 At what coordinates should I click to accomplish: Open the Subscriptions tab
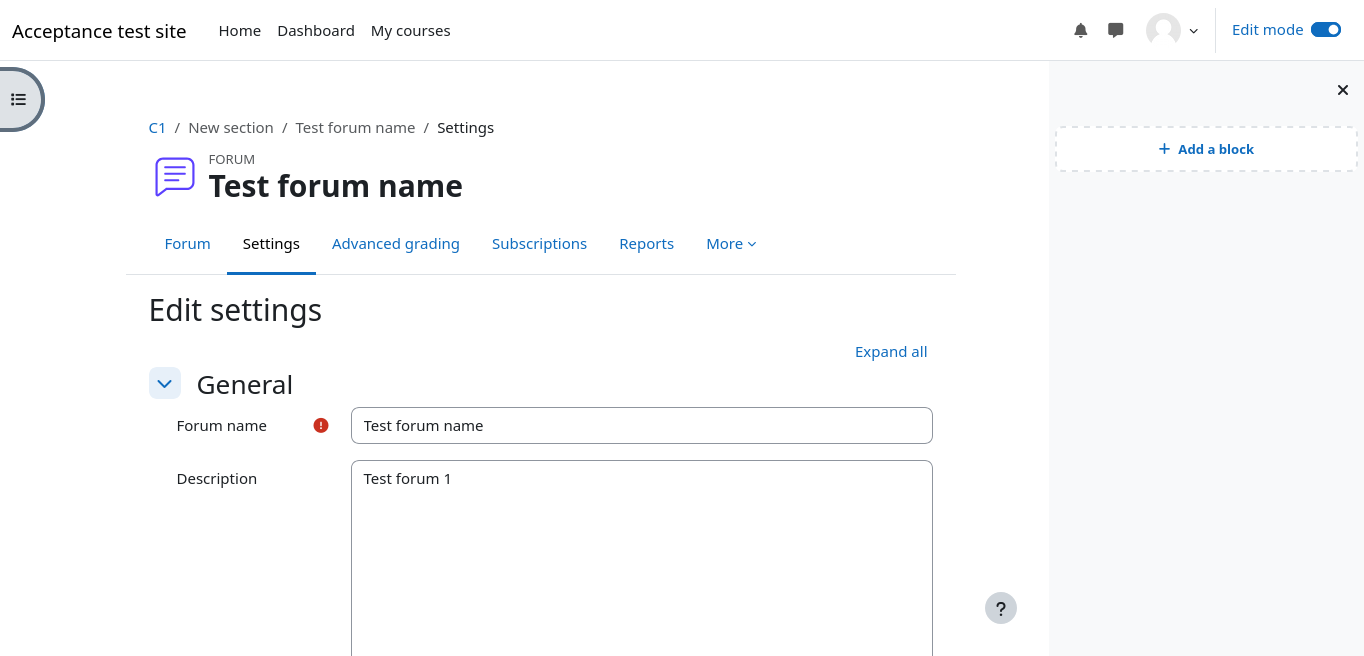(x=539, y=244)
